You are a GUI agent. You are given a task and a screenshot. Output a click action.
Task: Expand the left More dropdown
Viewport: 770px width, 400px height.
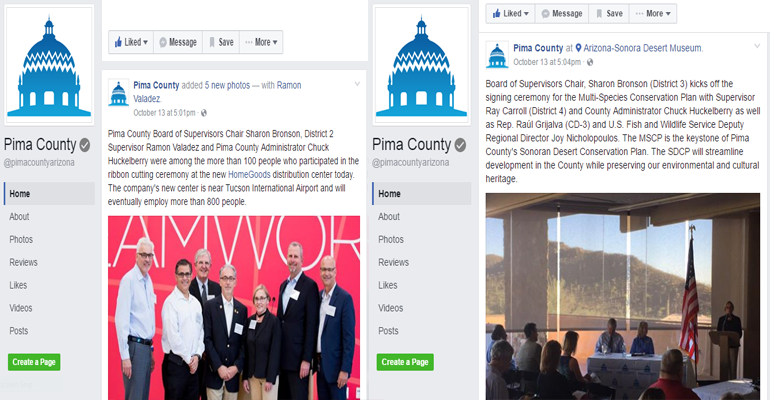[x=261, y=42]
